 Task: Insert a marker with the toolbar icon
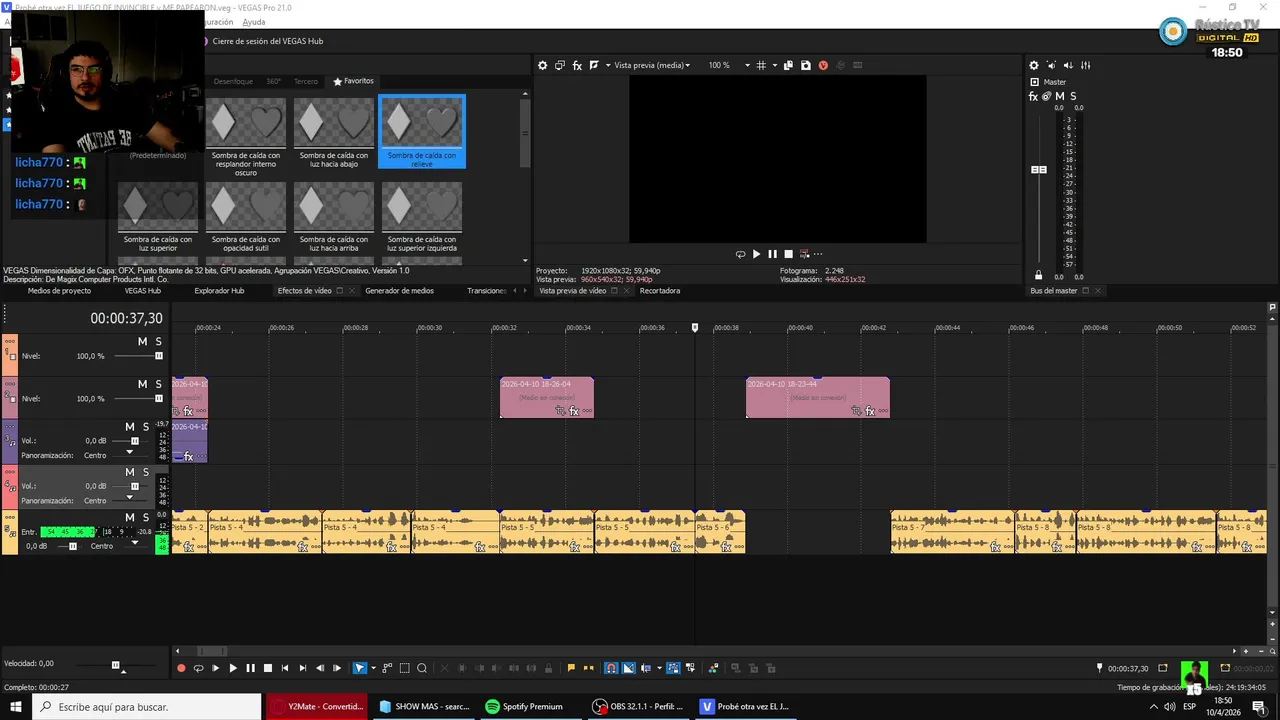[x=571, y=668]
